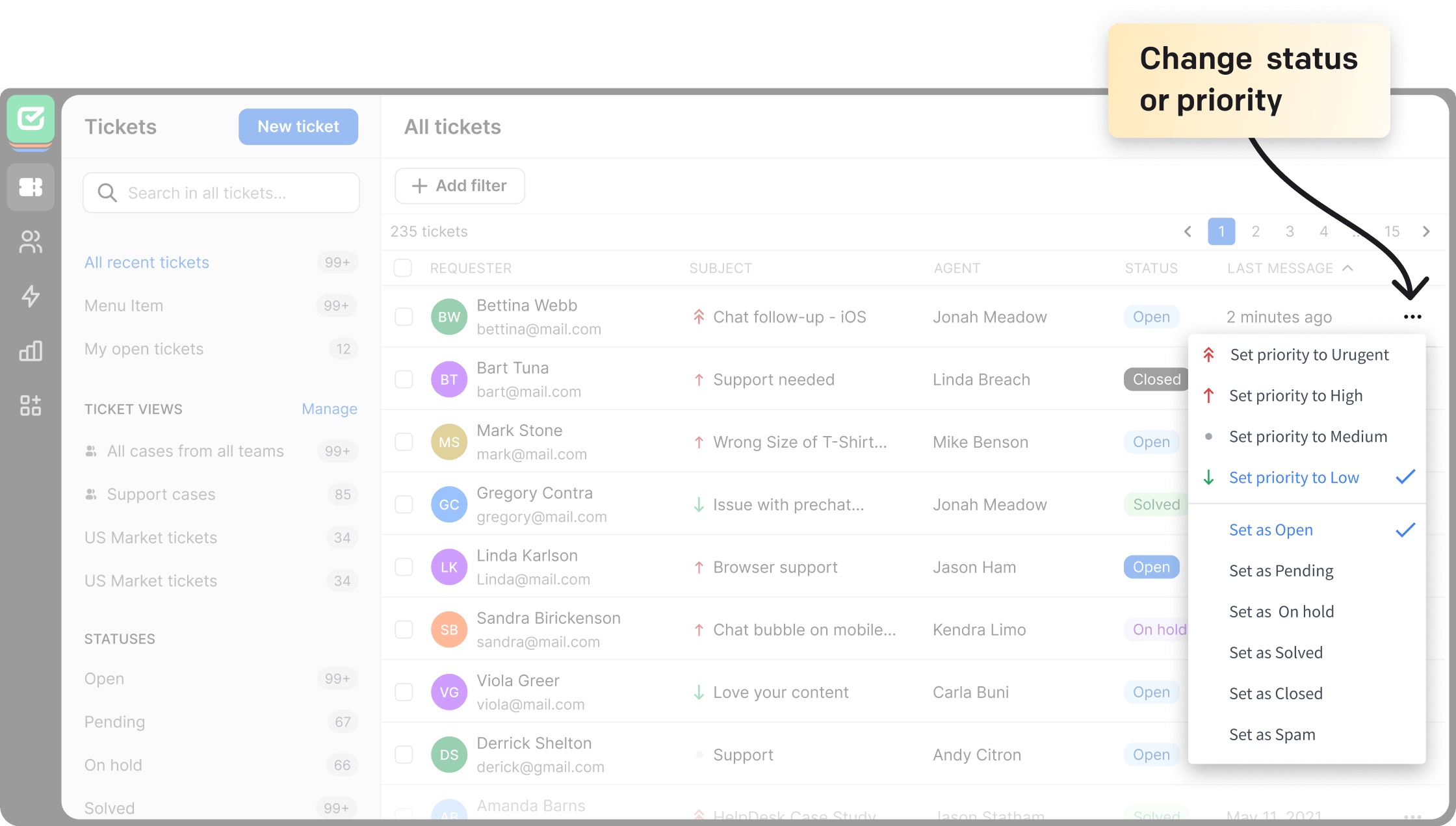Click the three-dot options menu on Bettina Webb ticket

click(x=1413, y=316)
